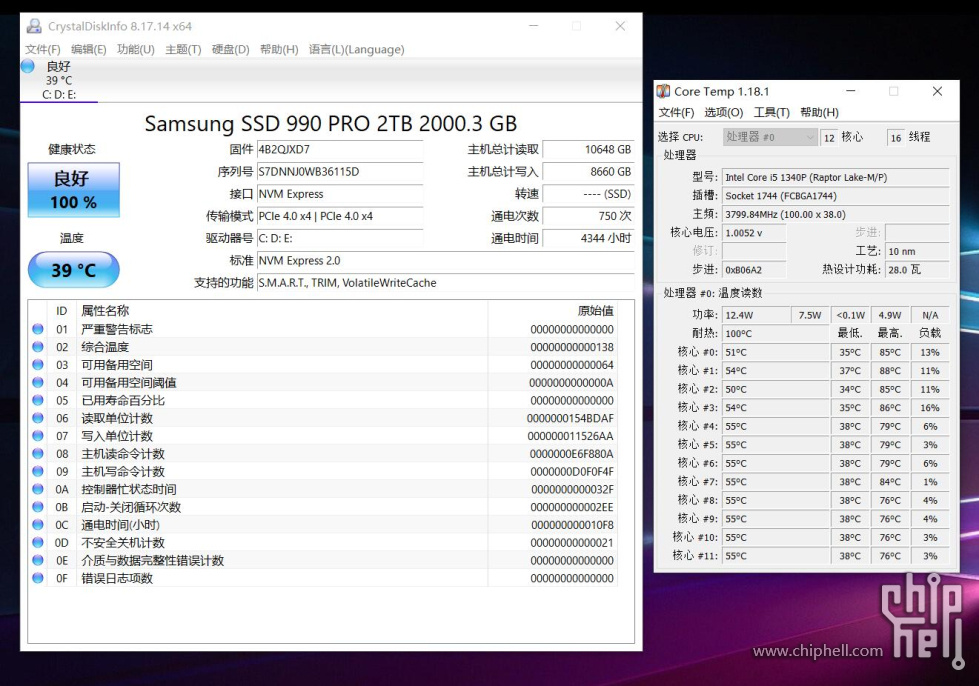Viewport: 979px width, 686px height.
Task: Click the total host reads value 10648 GB
Action: click(x=588, y=150)
